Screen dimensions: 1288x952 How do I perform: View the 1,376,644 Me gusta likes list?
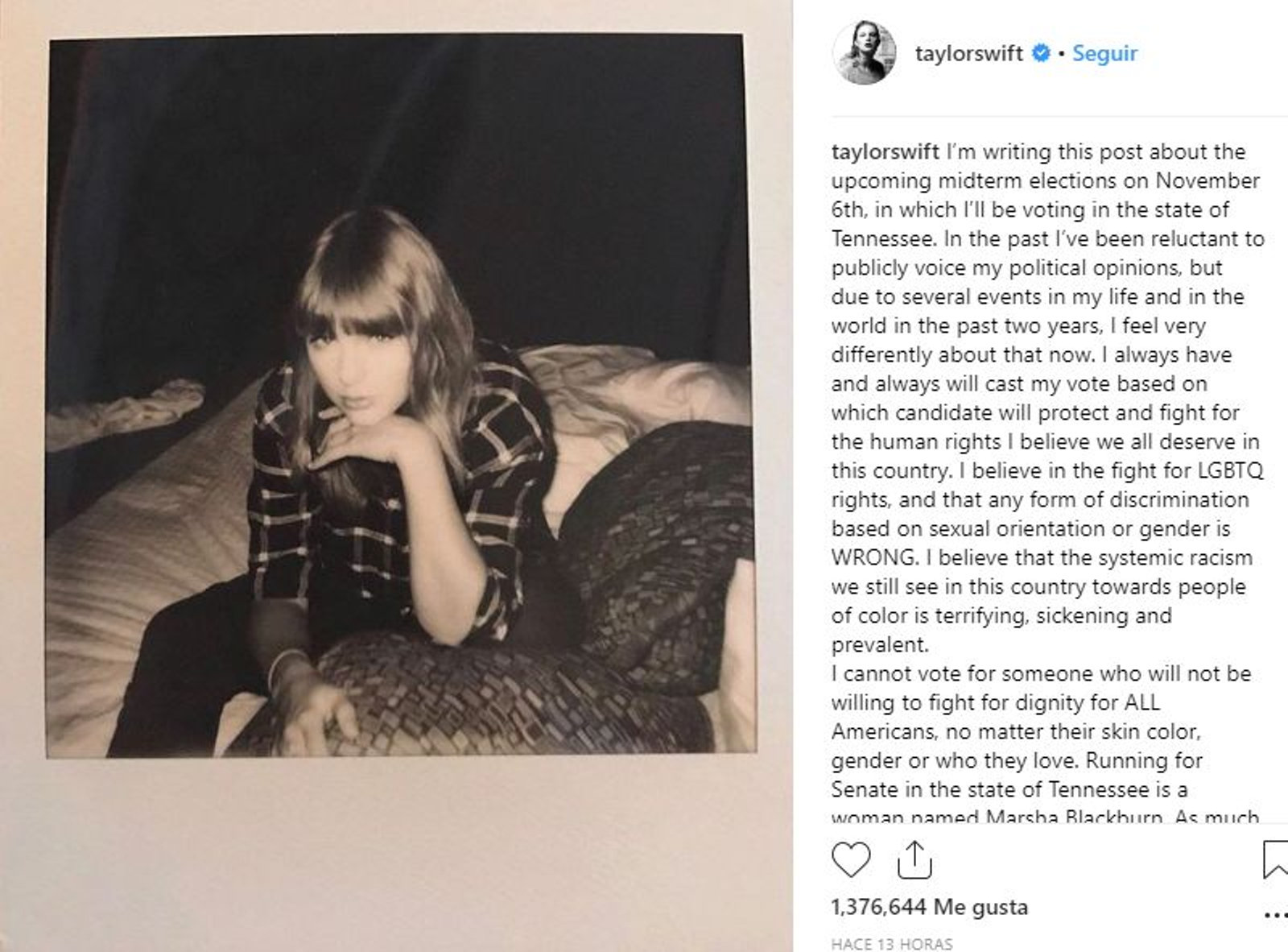pos(929,907)
